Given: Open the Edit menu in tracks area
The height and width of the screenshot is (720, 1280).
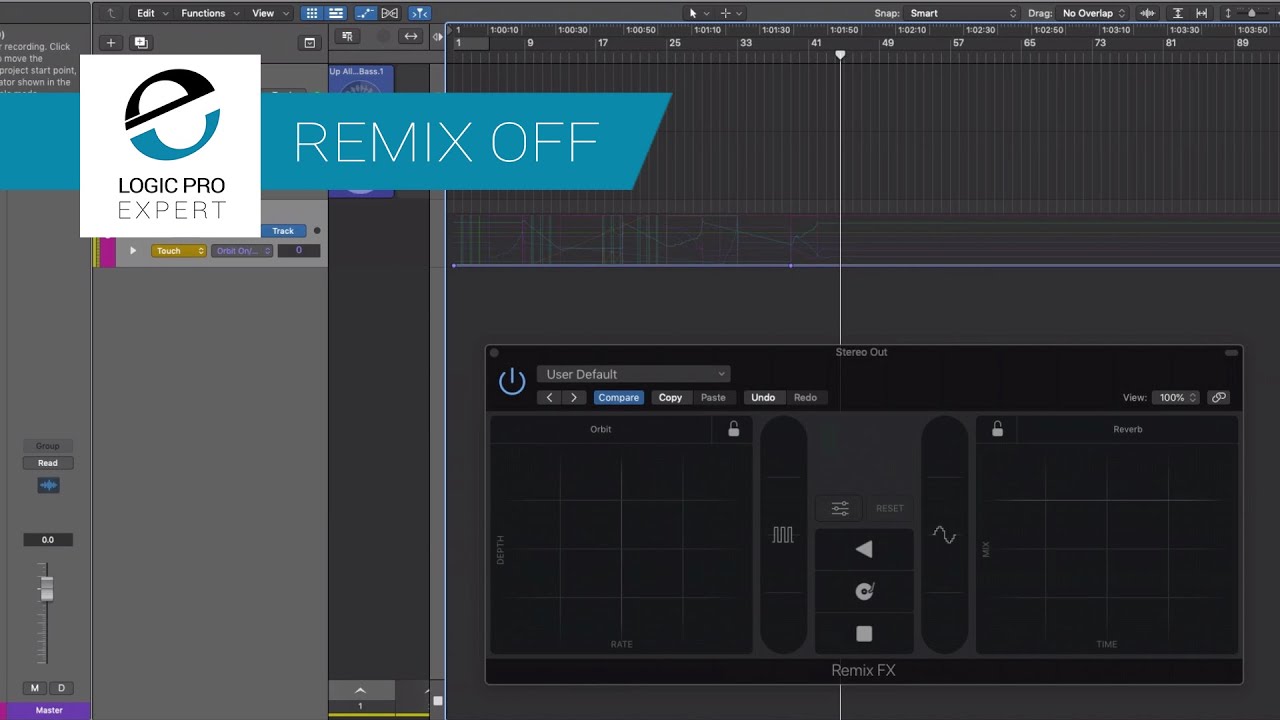Looking at the screenshot, I should point(152,13).
